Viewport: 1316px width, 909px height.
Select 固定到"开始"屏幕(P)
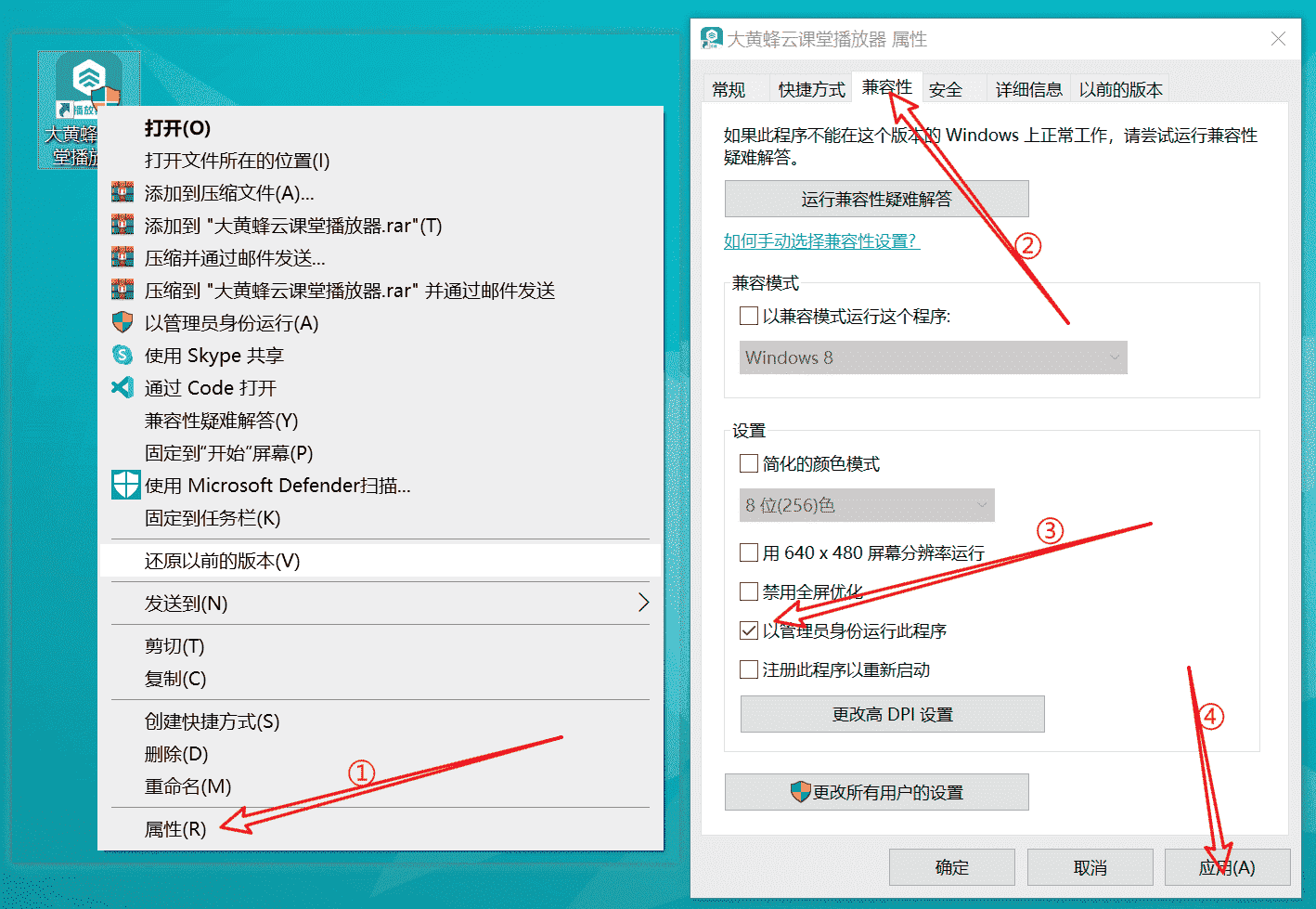(381, 453)
